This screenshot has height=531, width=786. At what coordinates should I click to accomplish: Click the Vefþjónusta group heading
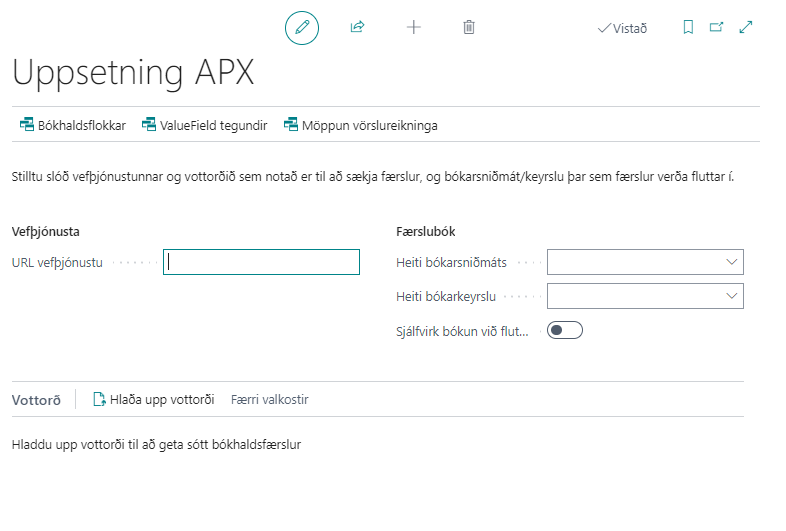pyautogui.click(x=45, y=231)
